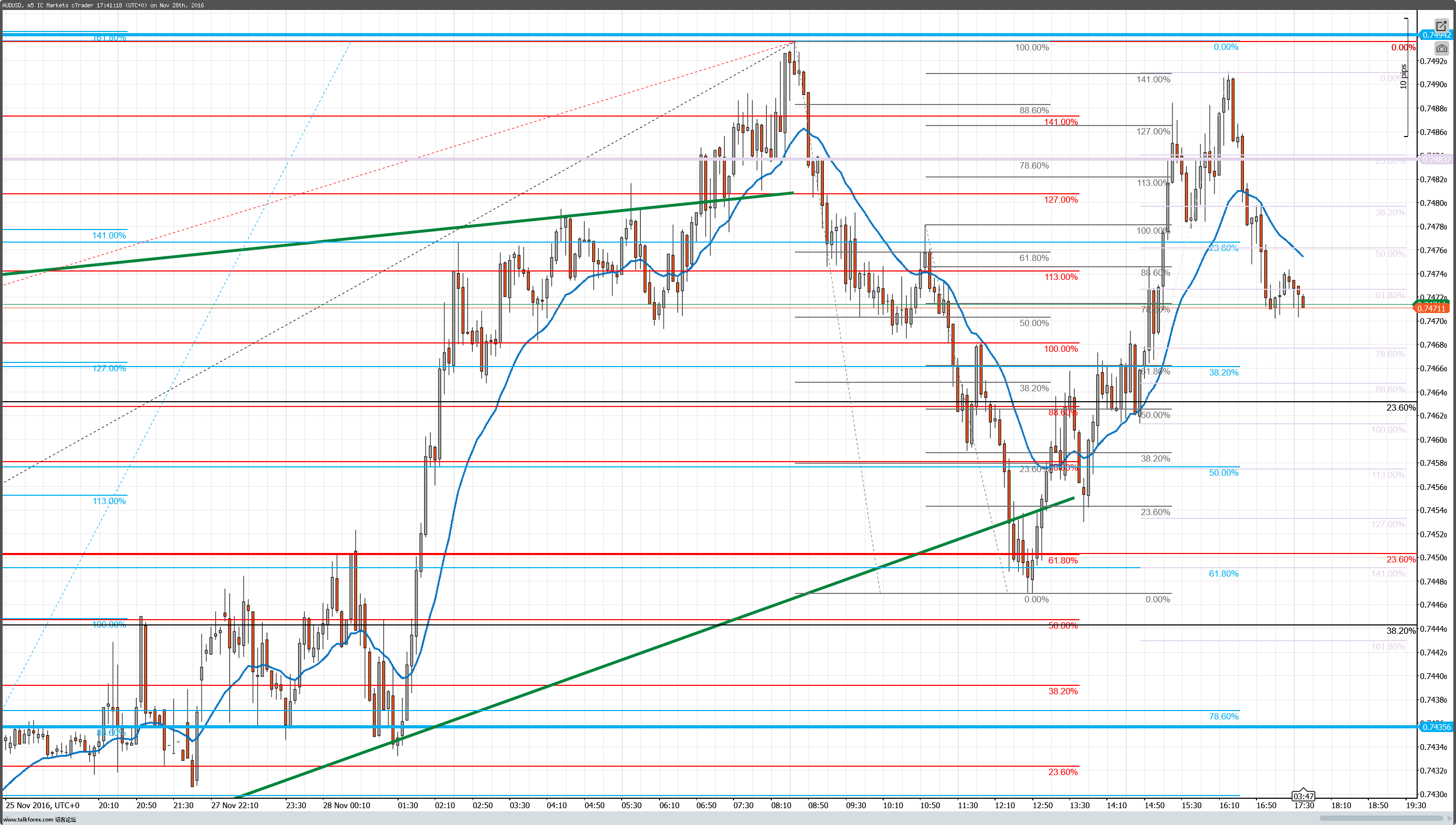Click the scrollbar right arrow at the bottom
The image size is (1456, 825).
[1449, 818]
